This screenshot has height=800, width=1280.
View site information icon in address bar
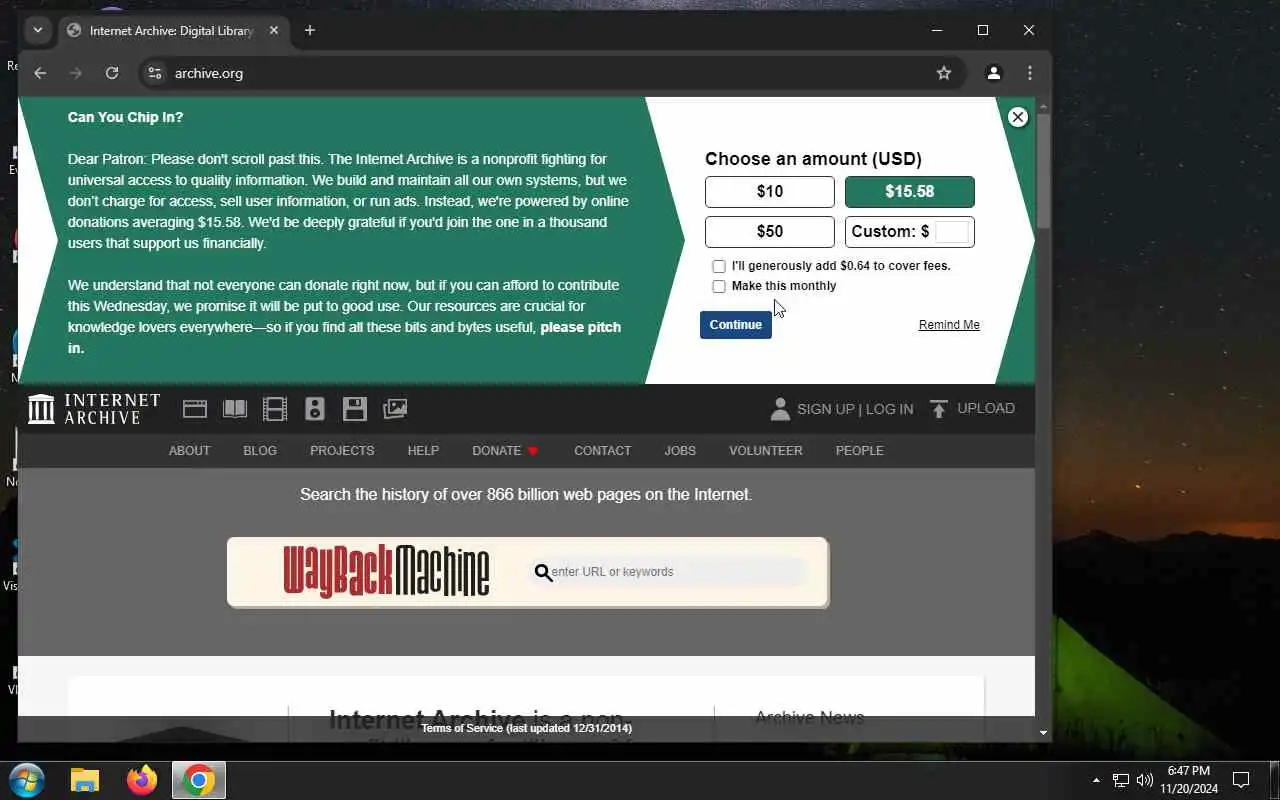tap(154, 73)
